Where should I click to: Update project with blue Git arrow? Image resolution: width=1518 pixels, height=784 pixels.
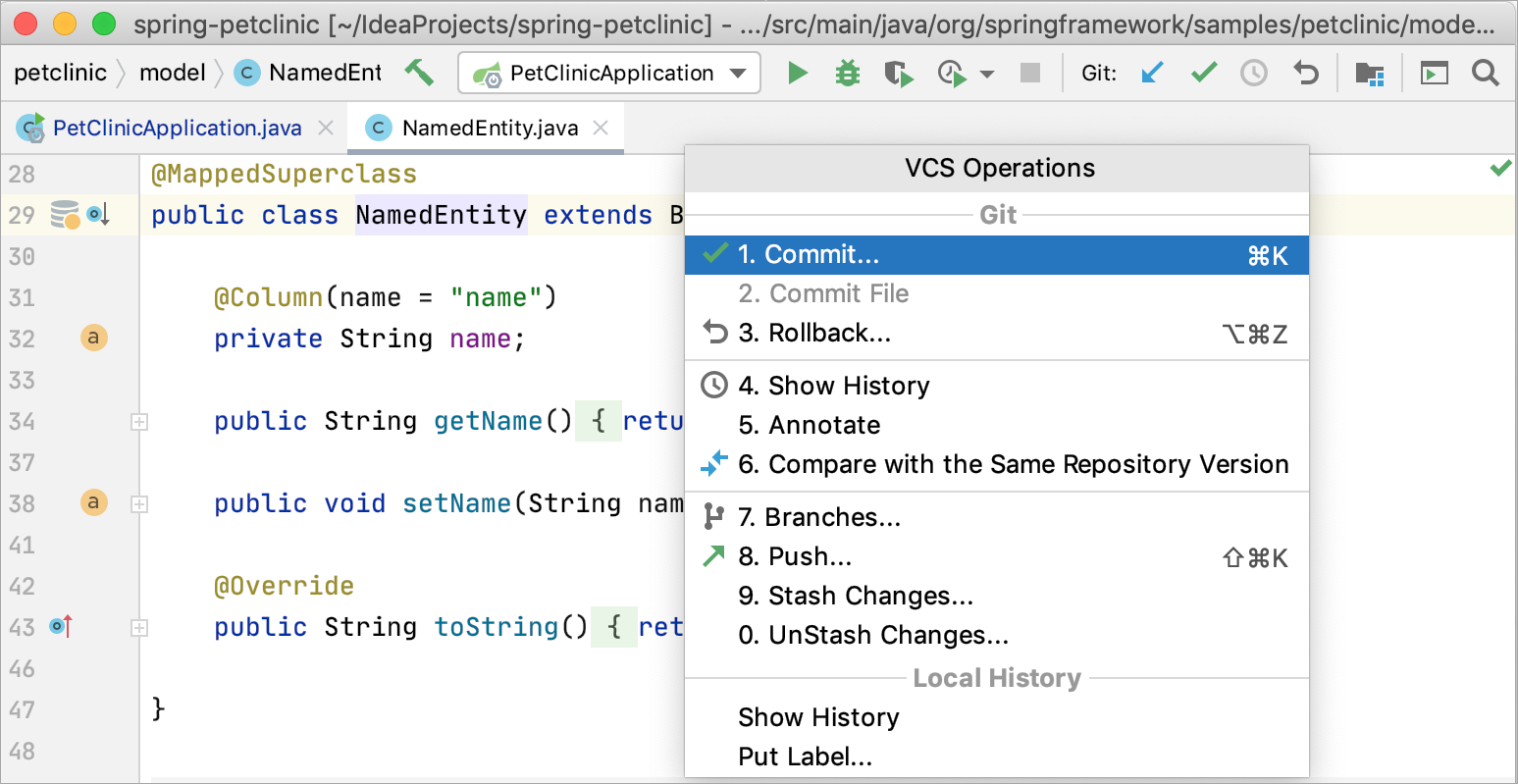(1153, 73)
